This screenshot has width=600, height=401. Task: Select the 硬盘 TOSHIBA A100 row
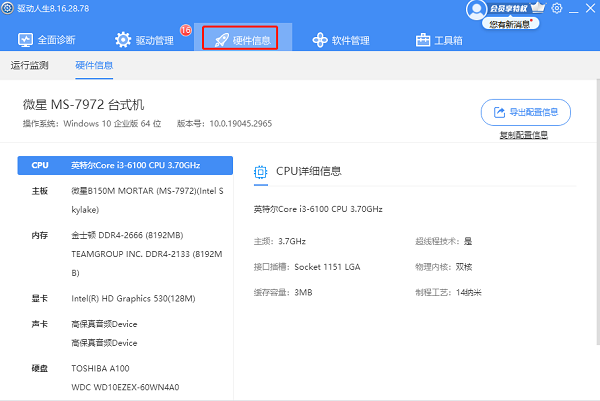[x=125, y=369]
